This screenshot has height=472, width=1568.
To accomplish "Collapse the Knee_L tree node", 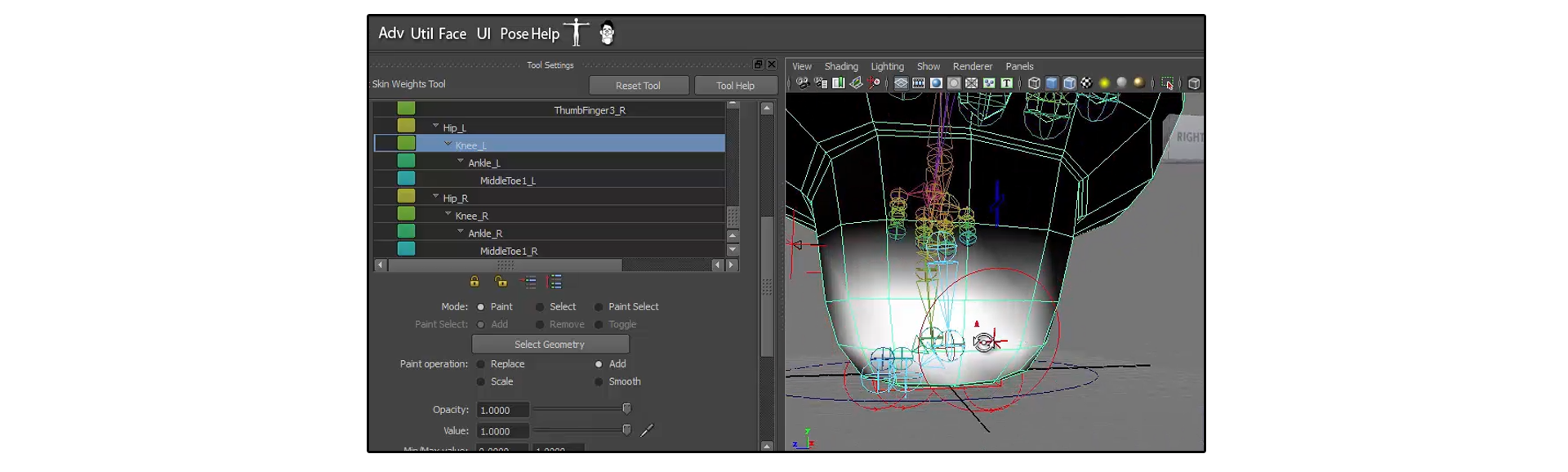I will click(448, 144).
